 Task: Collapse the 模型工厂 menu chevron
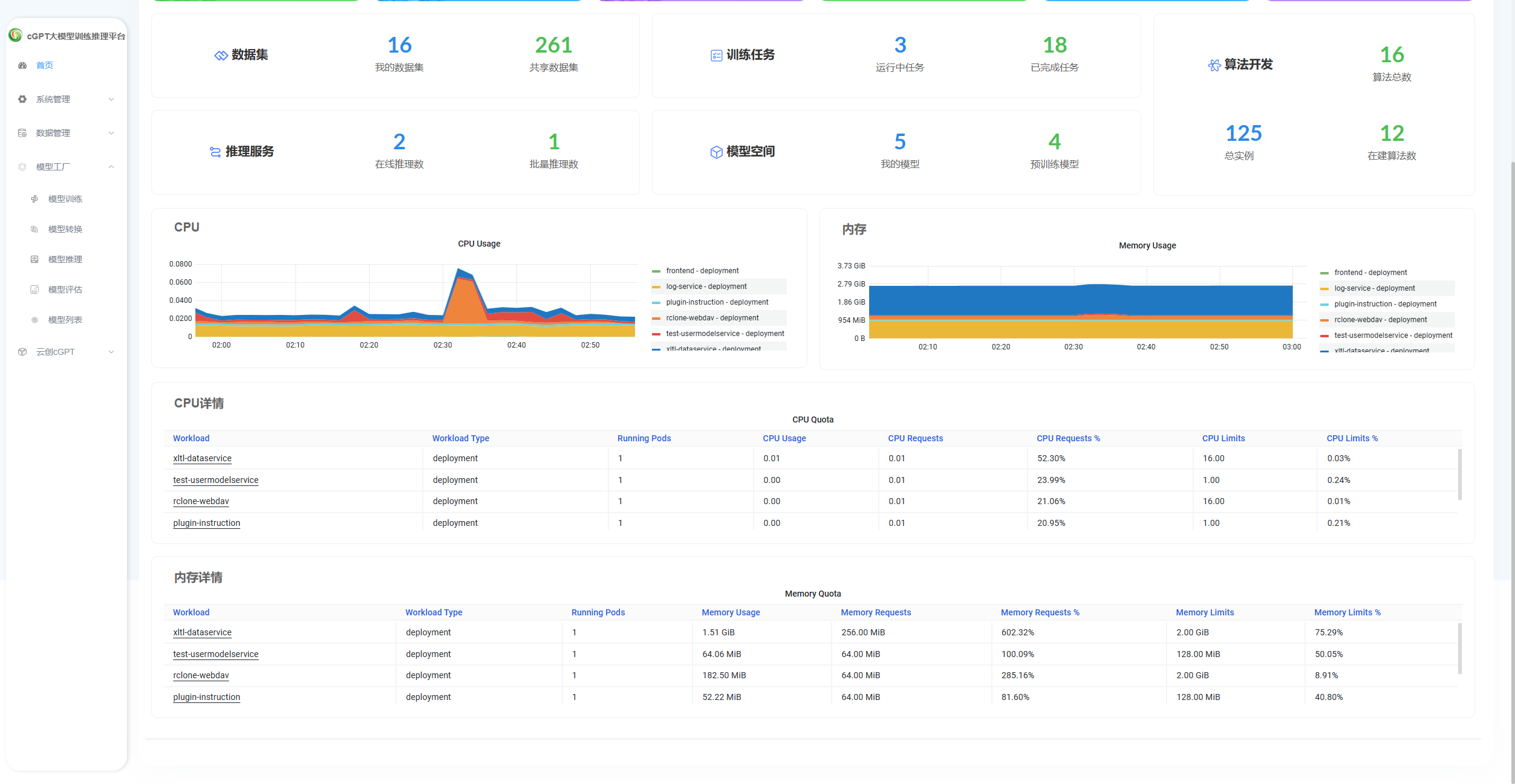tap(111, 167)
